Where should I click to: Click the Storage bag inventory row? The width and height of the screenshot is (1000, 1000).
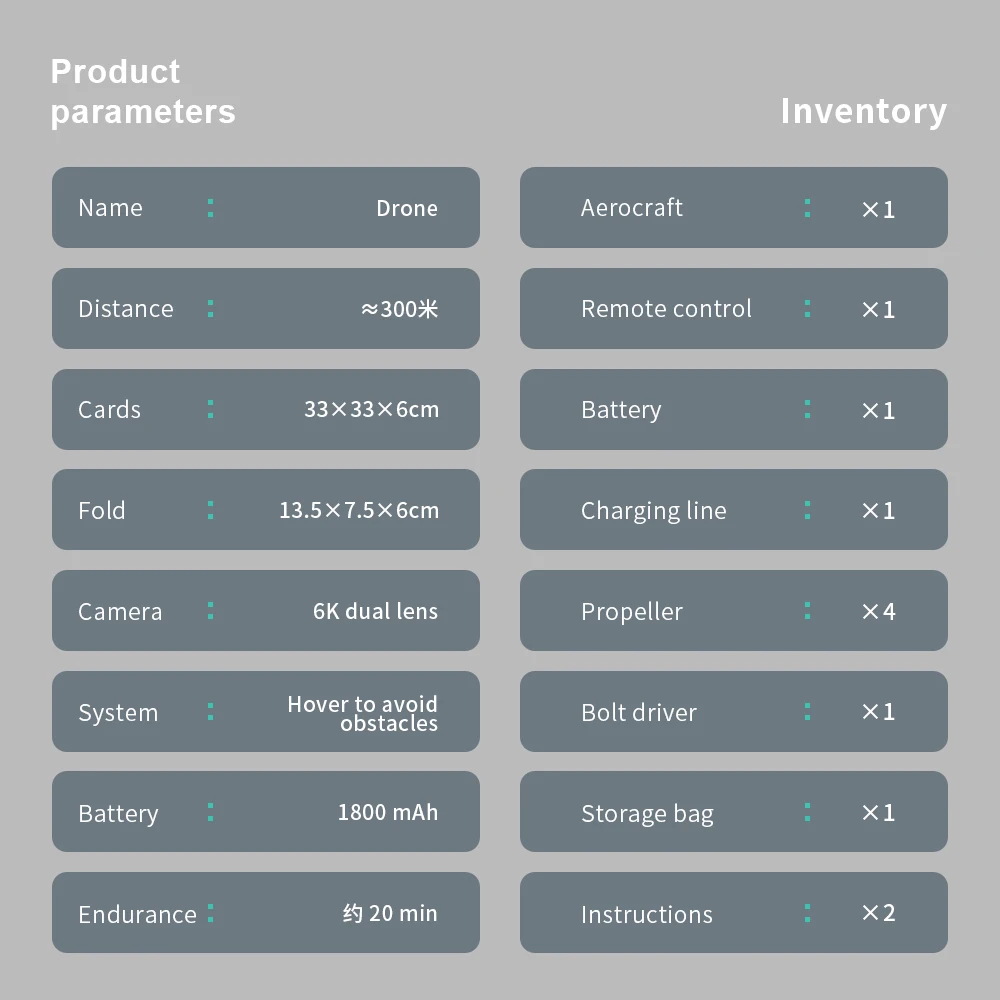tap(733, 812)
